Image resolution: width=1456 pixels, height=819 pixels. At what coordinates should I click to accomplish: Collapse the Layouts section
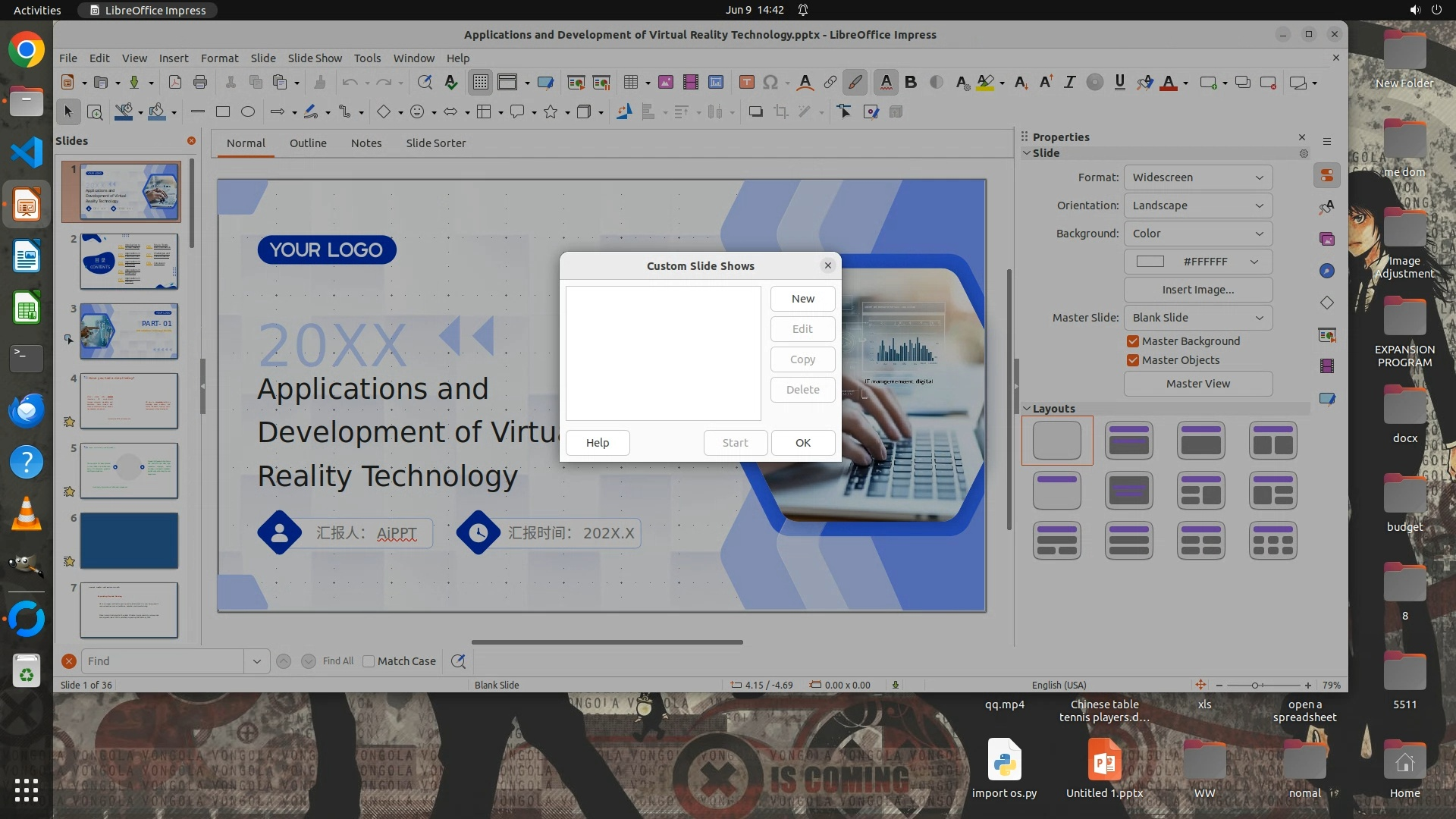click(x=1027, y=408)
